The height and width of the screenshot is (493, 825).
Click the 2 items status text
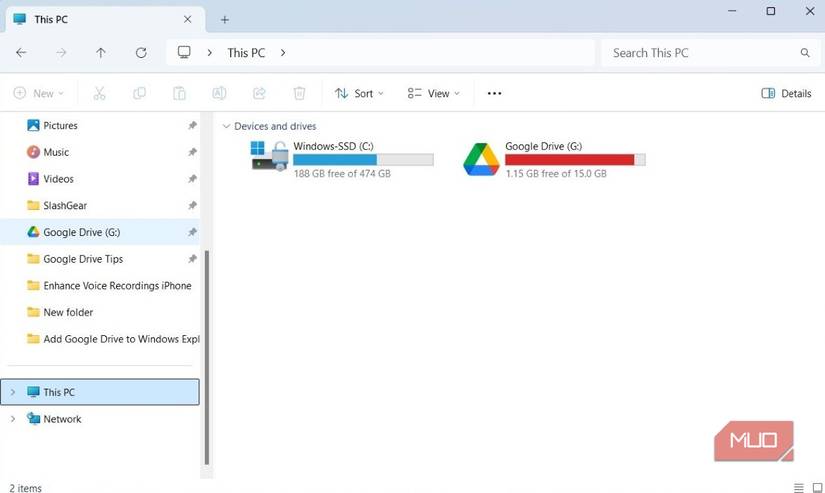(x=25, y=488)
